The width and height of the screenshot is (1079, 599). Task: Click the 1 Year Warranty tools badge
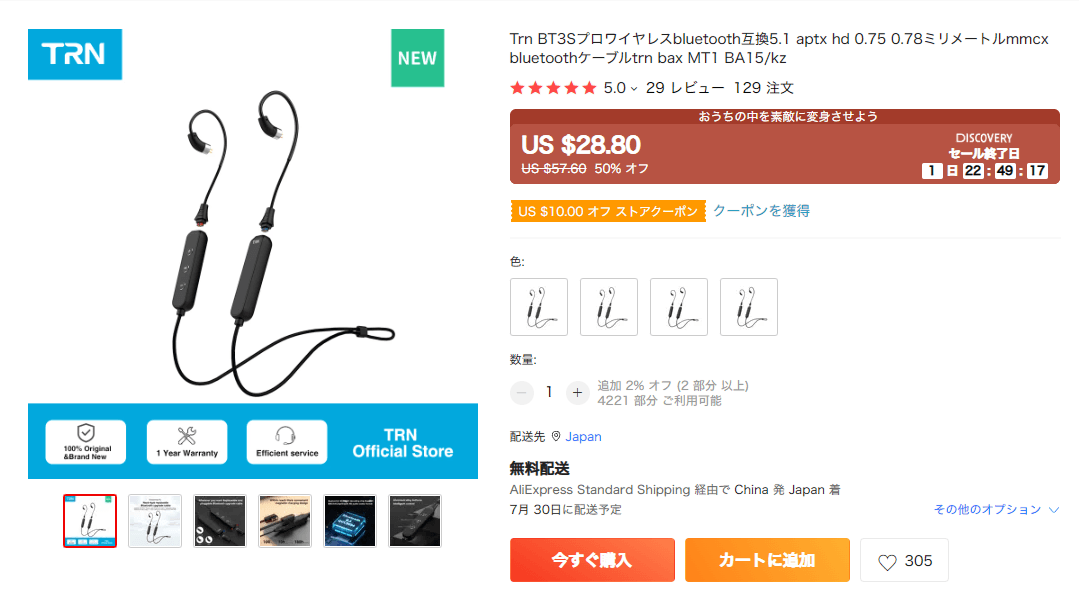[186, 442]
